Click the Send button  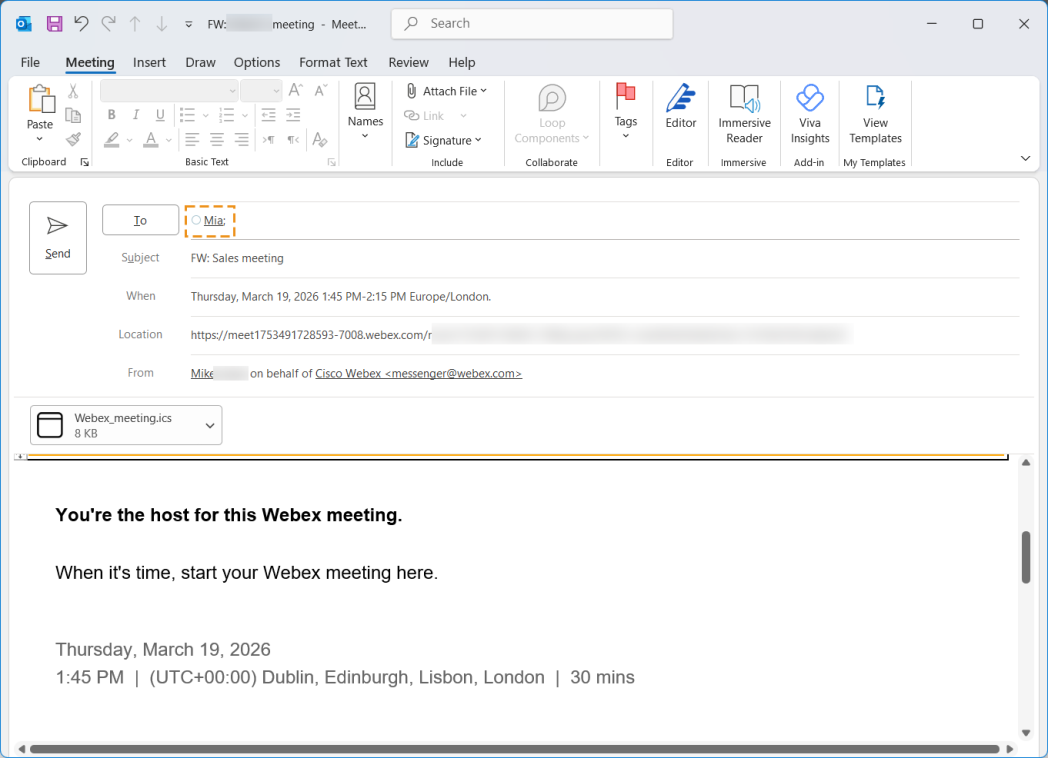58,238
